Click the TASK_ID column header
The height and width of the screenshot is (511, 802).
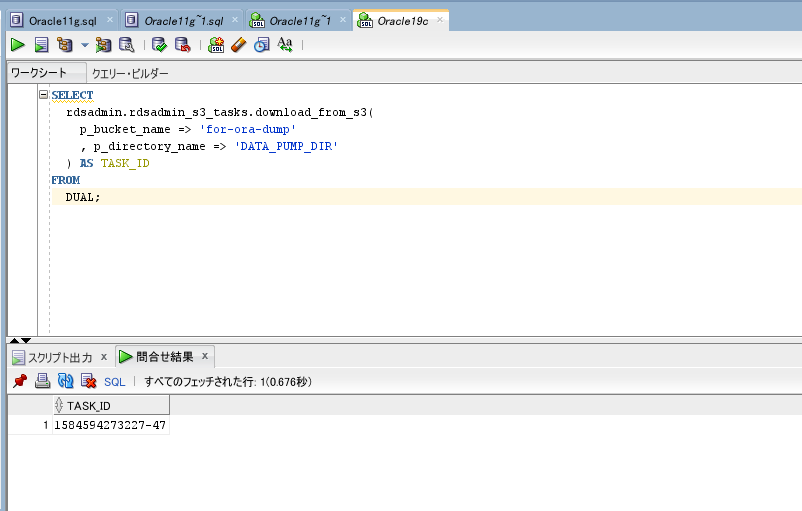pos(111,406)
